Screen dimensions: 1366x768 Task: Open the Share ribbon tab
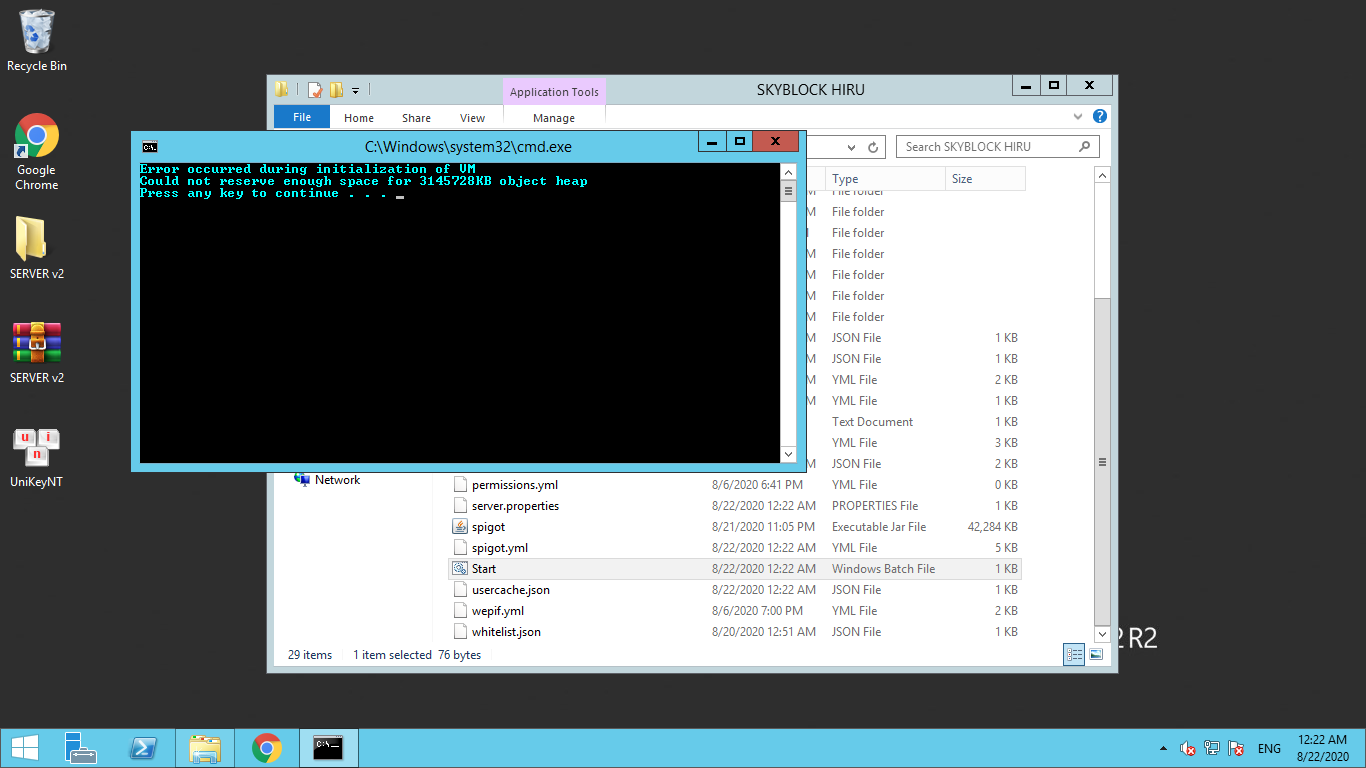pyautogui.click(x=416, y=118)
